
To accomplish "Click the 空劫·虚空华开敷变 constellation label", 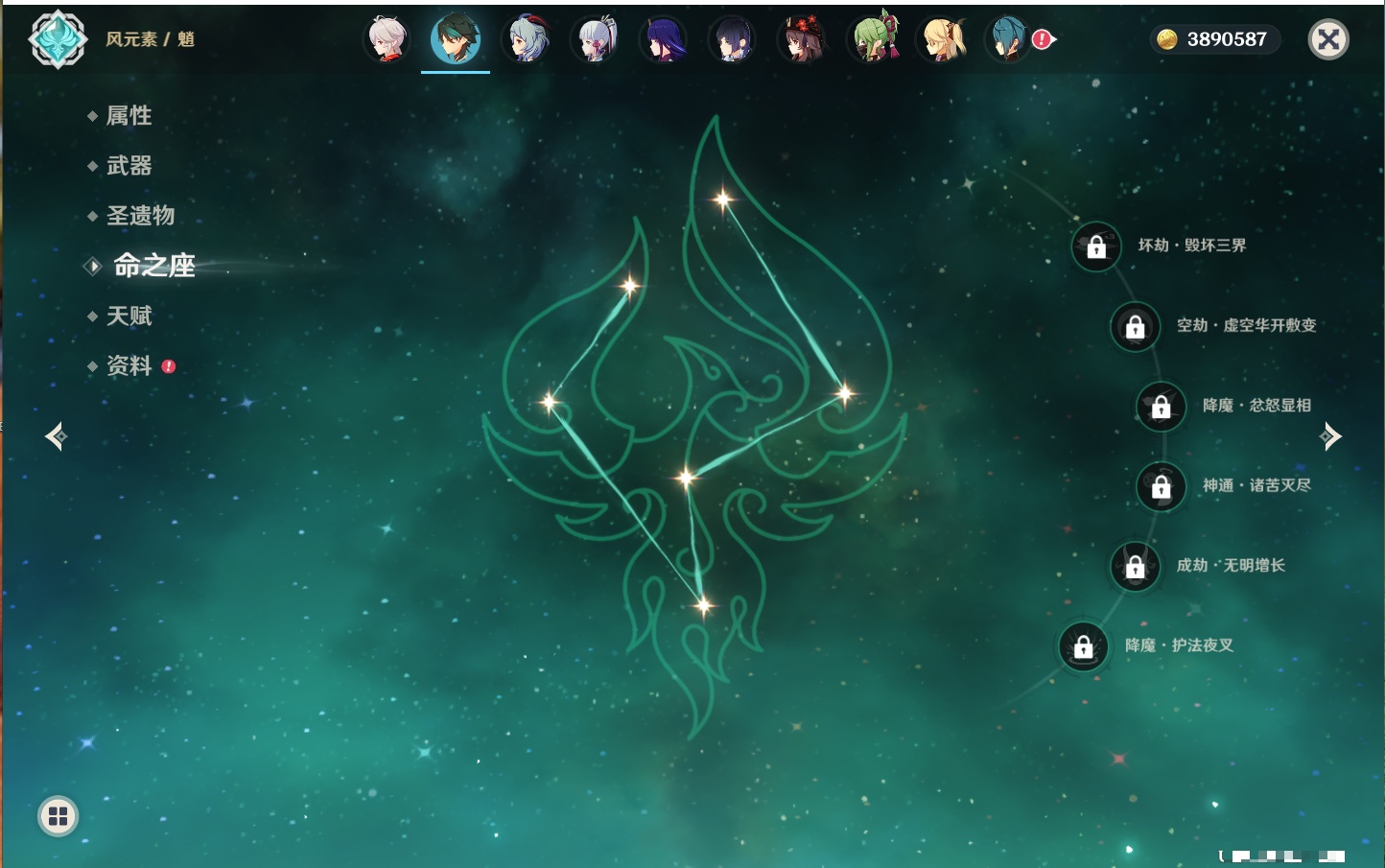I will (1247, 325).
